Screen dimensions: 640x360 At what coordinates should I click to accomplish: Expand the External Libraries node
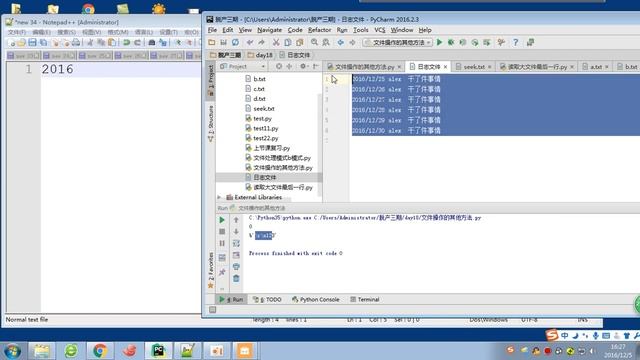click(219, 197)
